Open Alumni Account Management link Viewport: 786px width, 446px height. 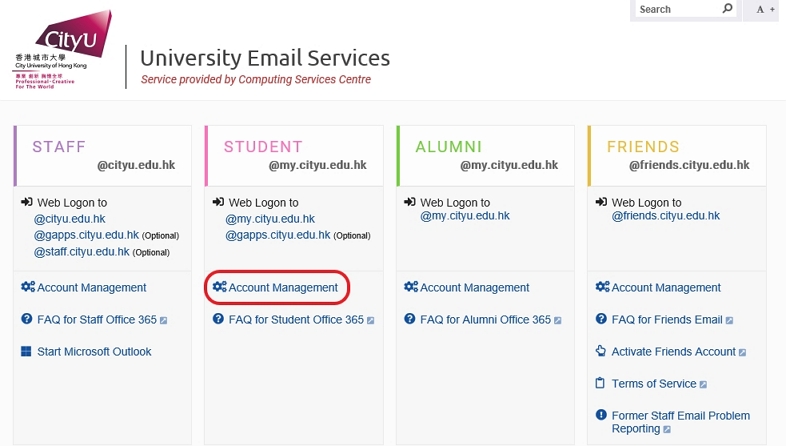pyautogui.click(x=474, y=288)
